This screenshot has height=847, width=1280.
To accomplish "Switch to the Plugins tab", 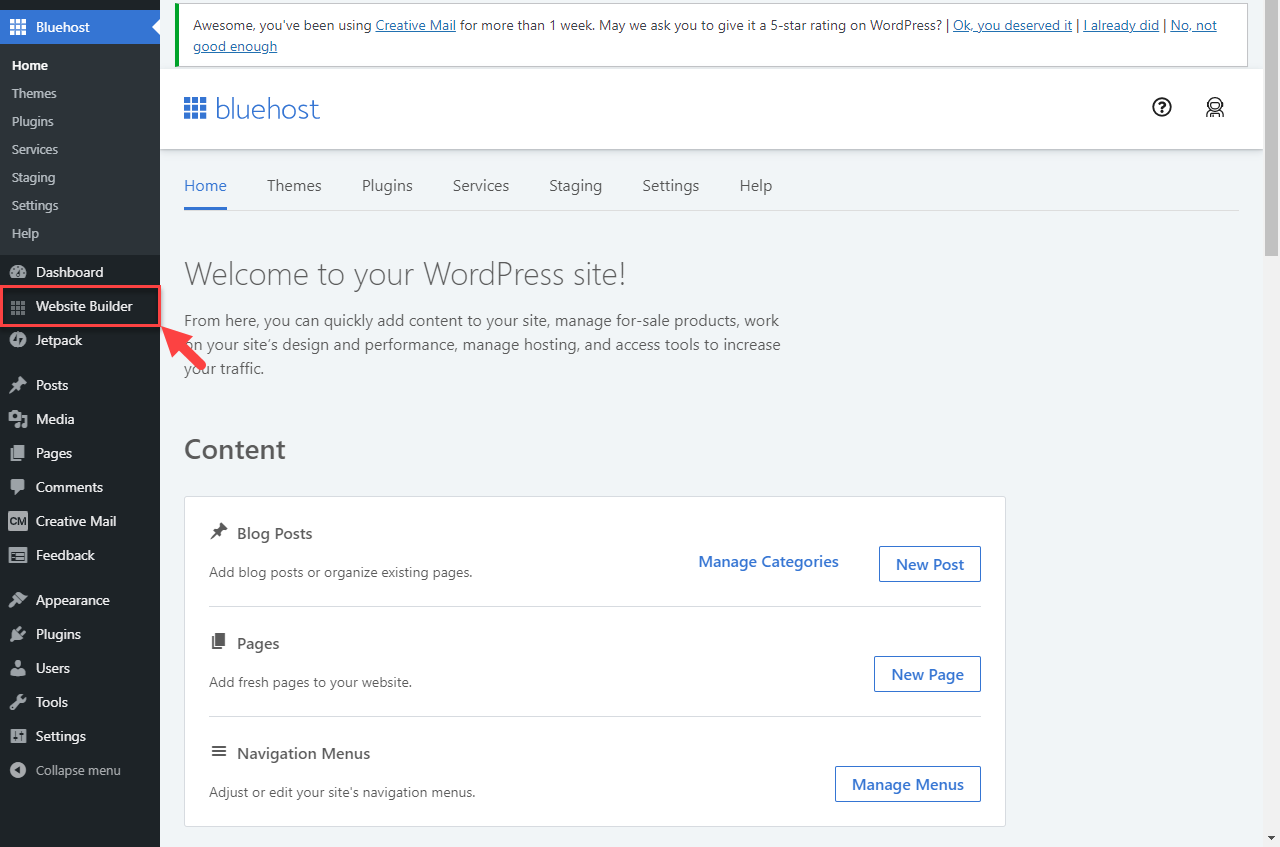I will pos(387,185).
